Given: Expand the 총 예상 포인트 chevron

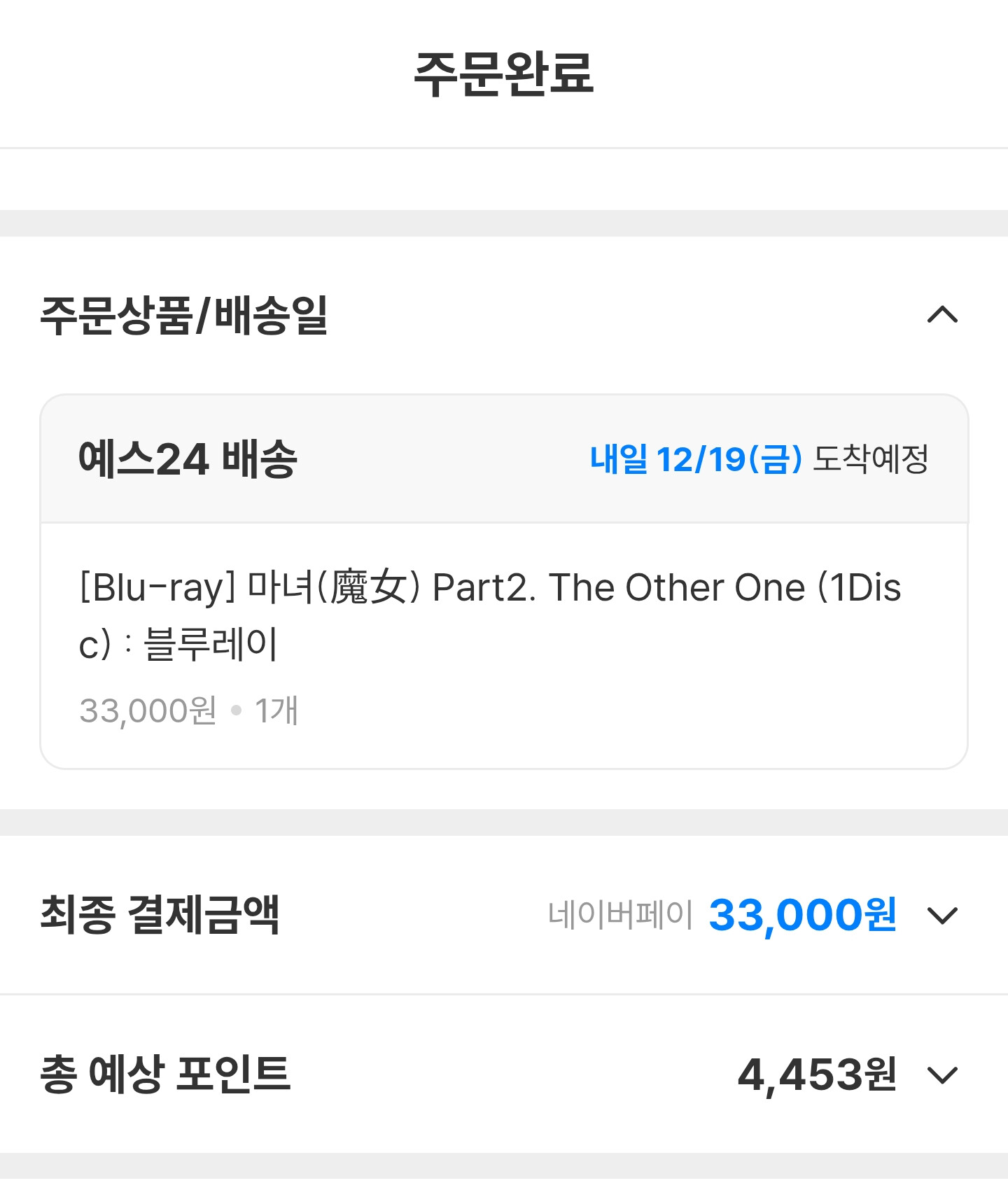Looking at the screenshot, I should [942, 1074].
